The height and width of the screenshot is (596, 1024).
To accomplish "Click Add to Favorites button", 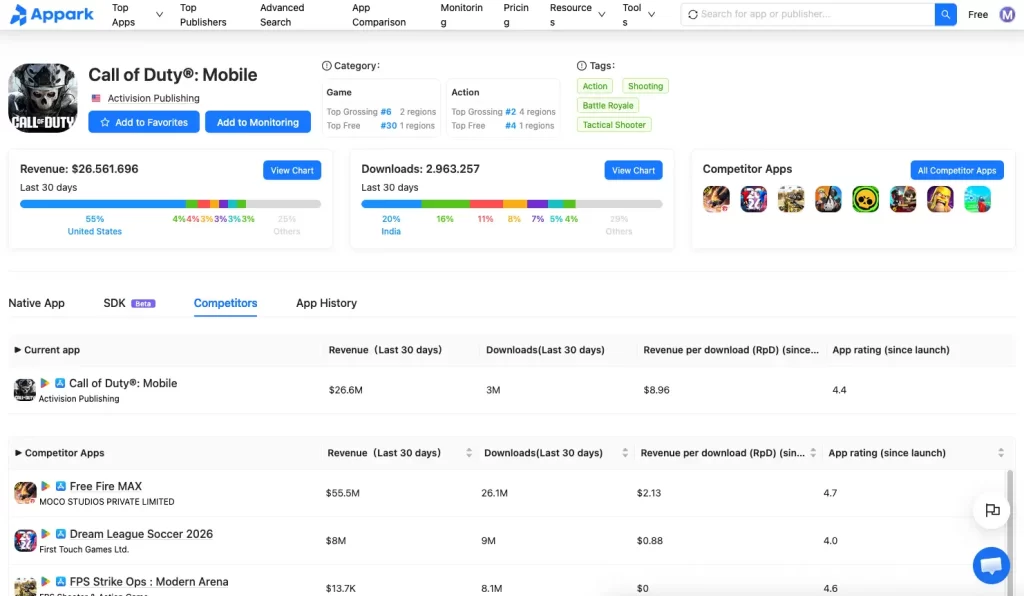I will [144, 122].
